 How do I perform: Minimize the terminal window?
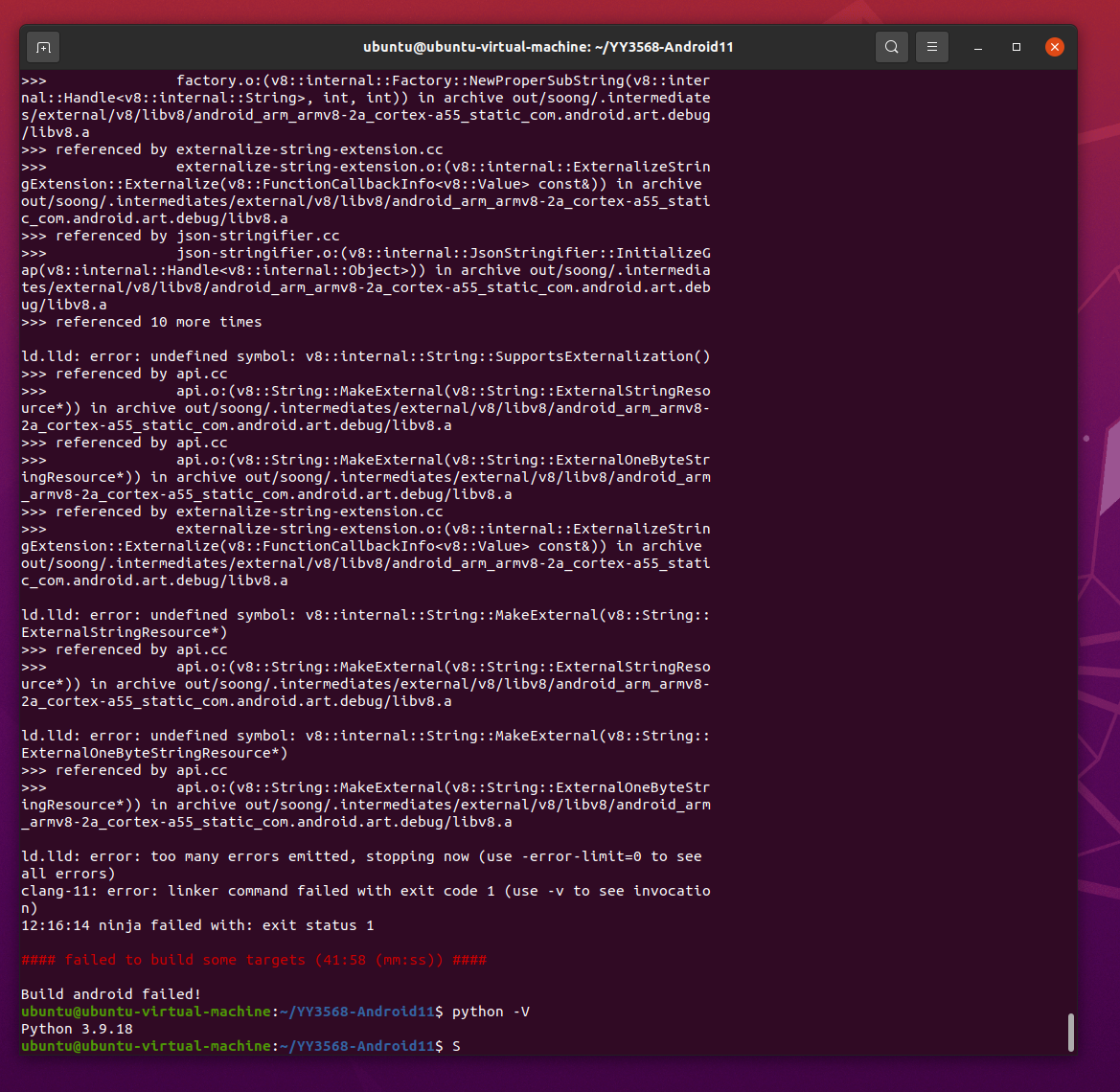click(978, 47)
